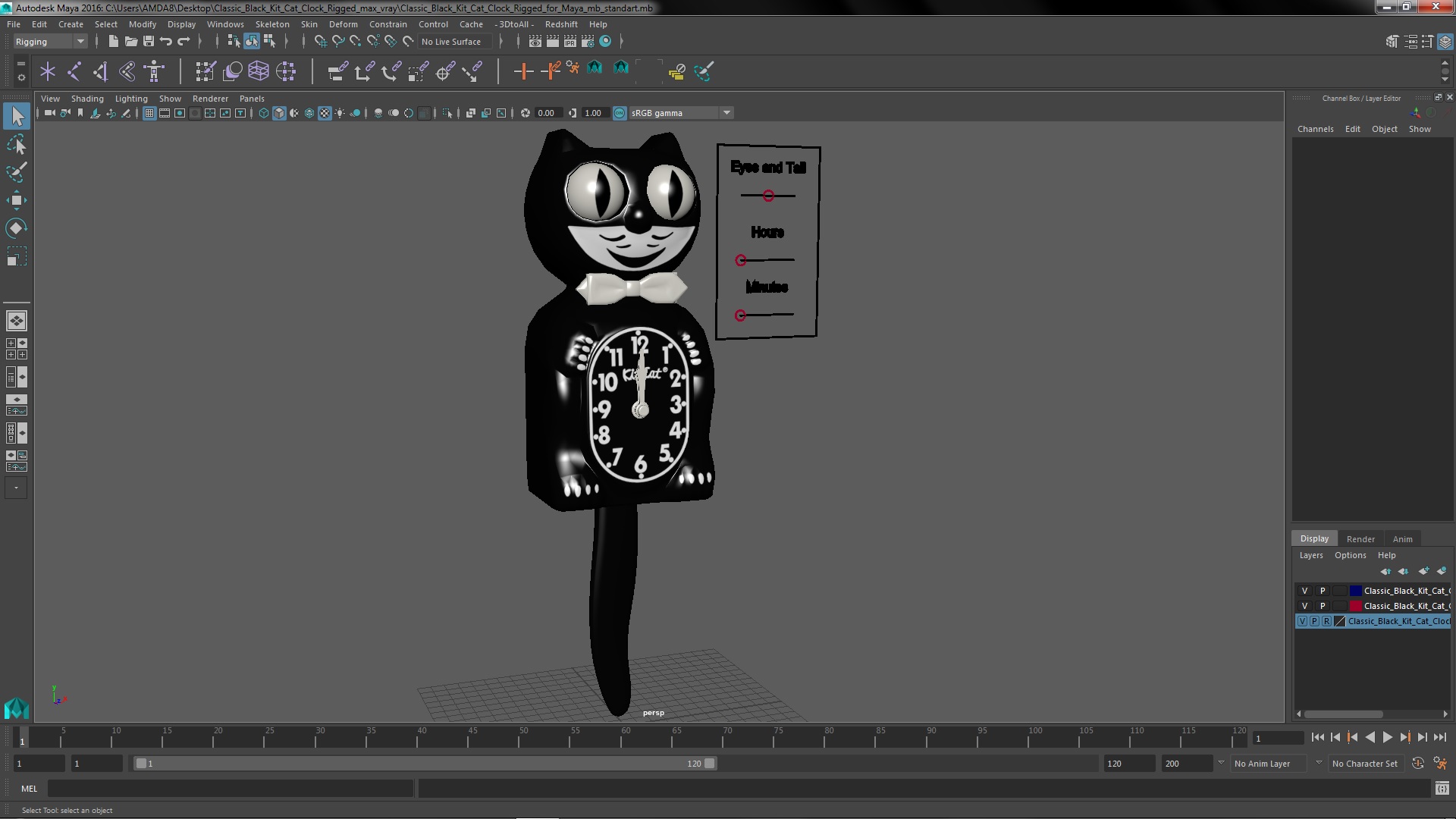This screenshot has height=819, width=1456.
Task: Toggle visibility V of red layer
Action: 1304,606
